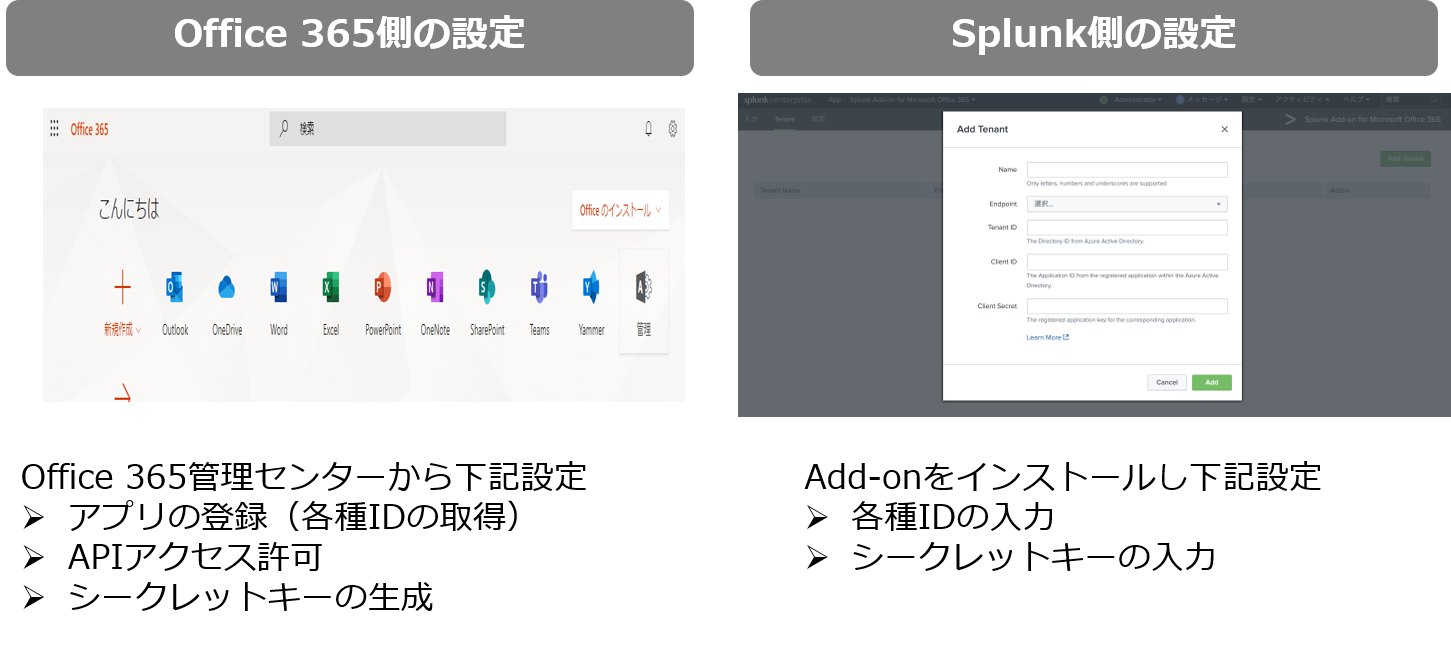Viewport: 1451px width, 671px height.
Task: Switch to the 設定 tab below Splunk logo
Action: [x=818, y=119]
